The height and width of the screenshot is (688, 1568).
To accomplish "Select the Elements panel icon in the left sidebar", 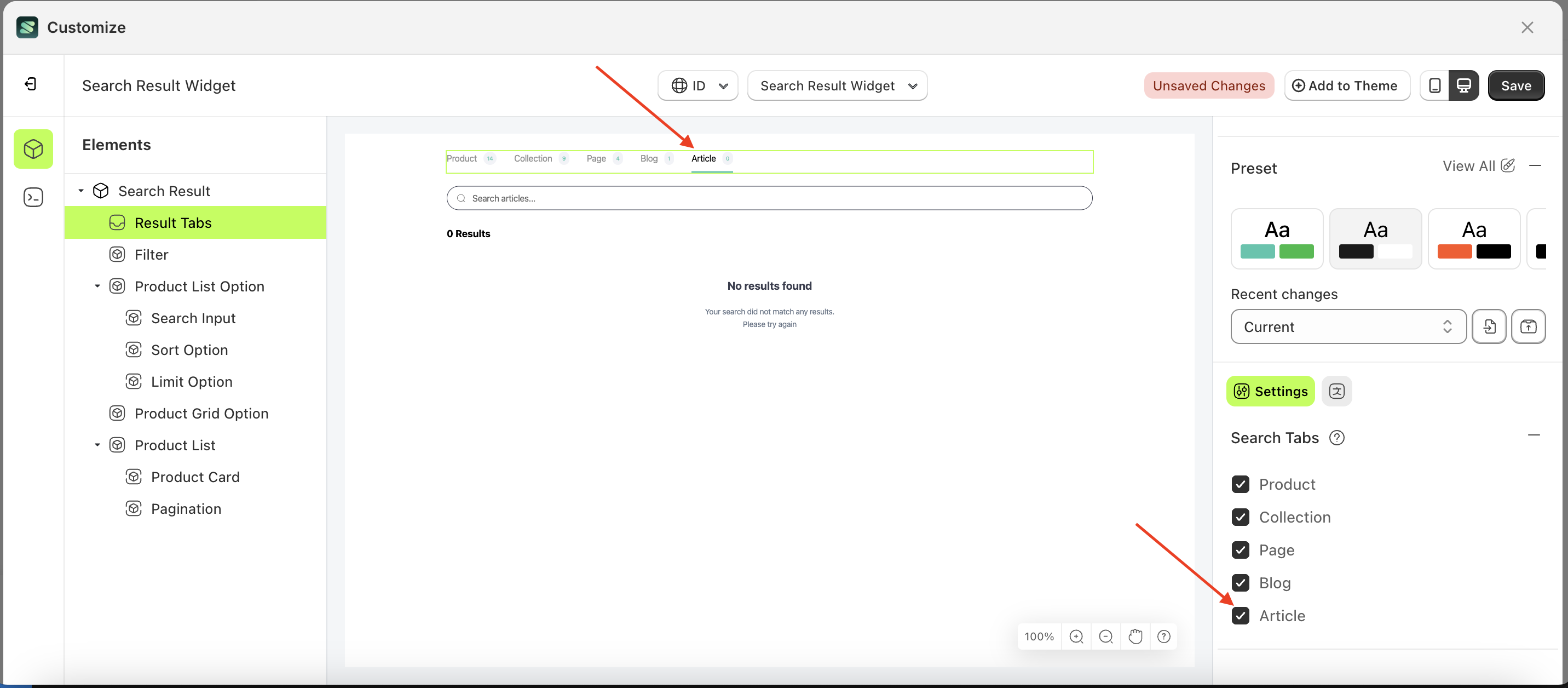I will click(33, 148).
